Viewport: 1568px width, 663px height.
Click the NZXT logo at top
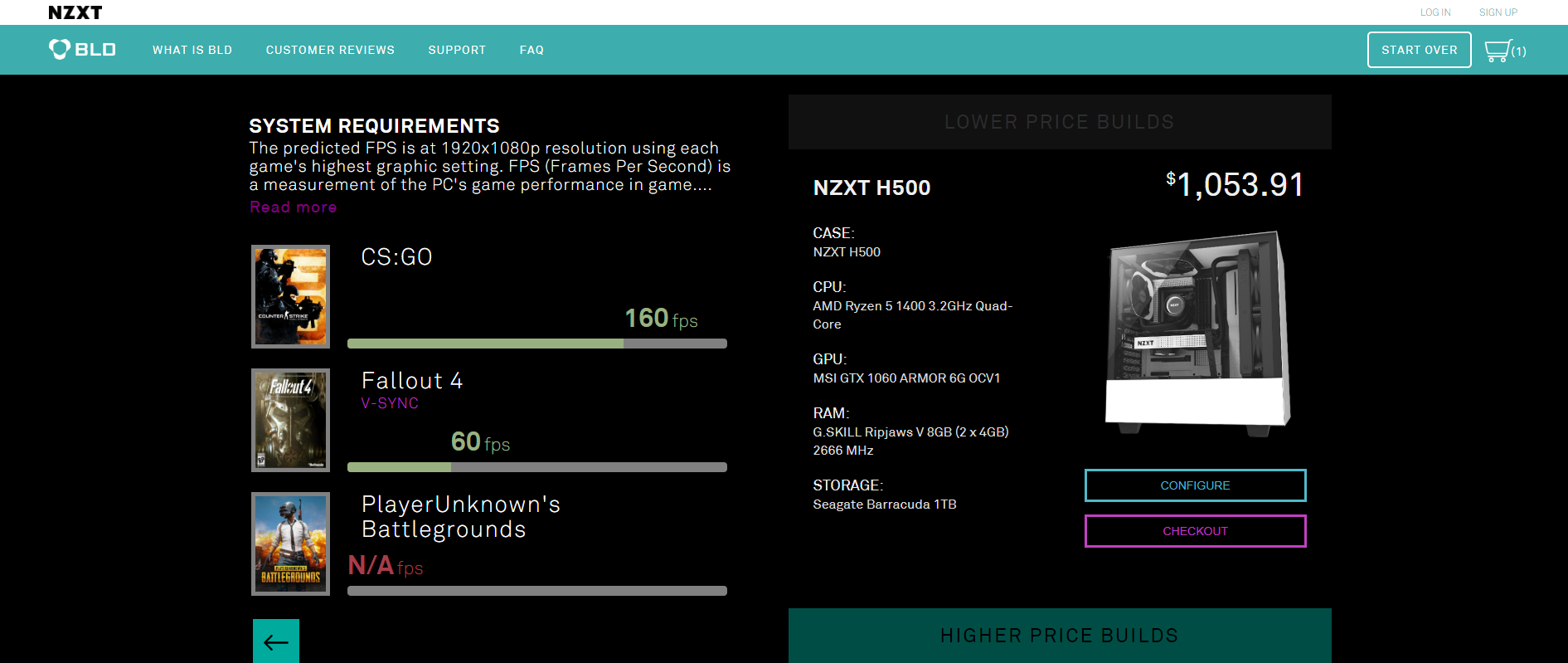coord(75,12)
